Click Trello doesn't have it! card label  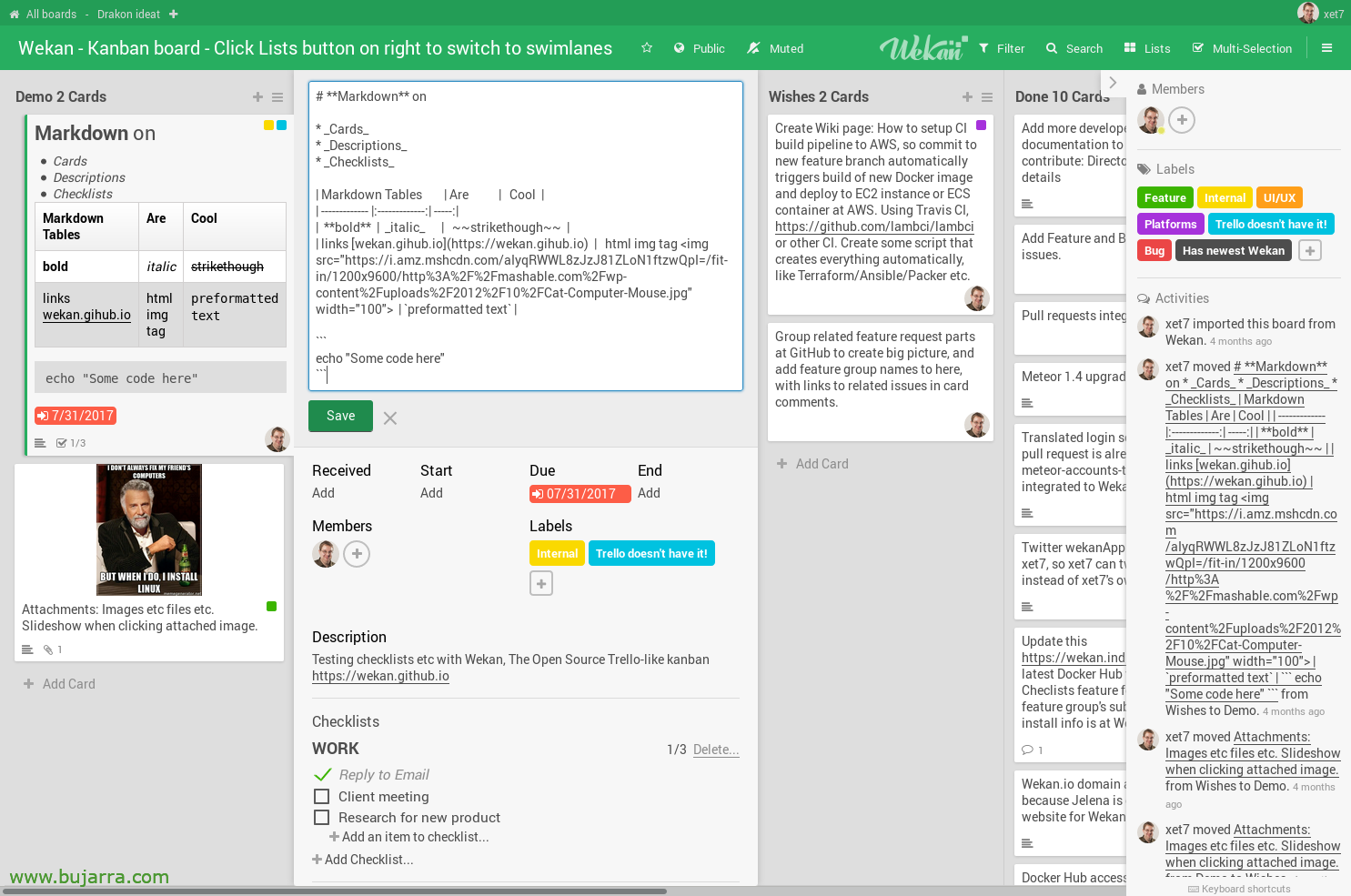point(651,553)
